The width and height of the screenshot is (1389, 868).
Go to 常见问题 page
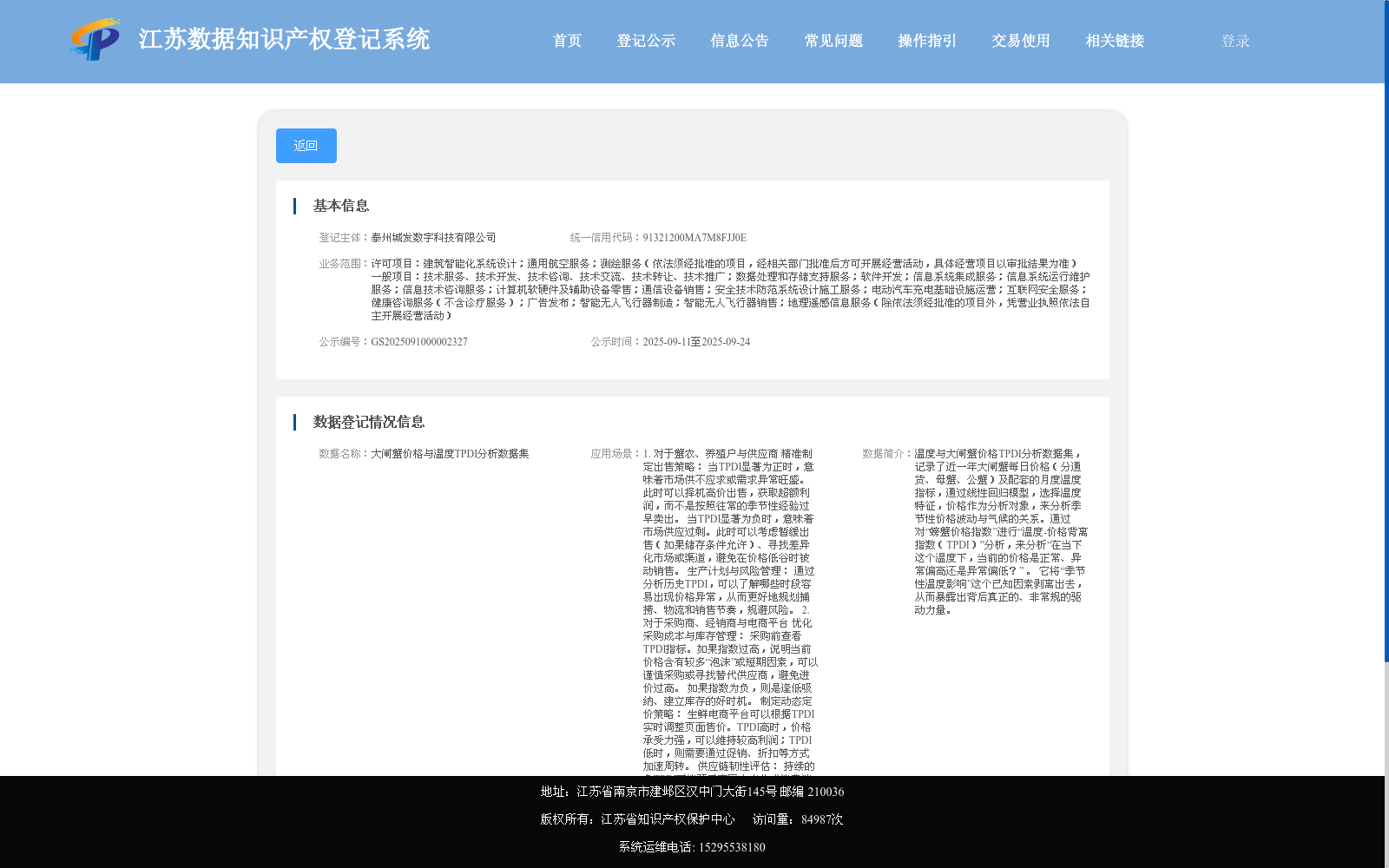pyautogui.click(x=833, y=41)
